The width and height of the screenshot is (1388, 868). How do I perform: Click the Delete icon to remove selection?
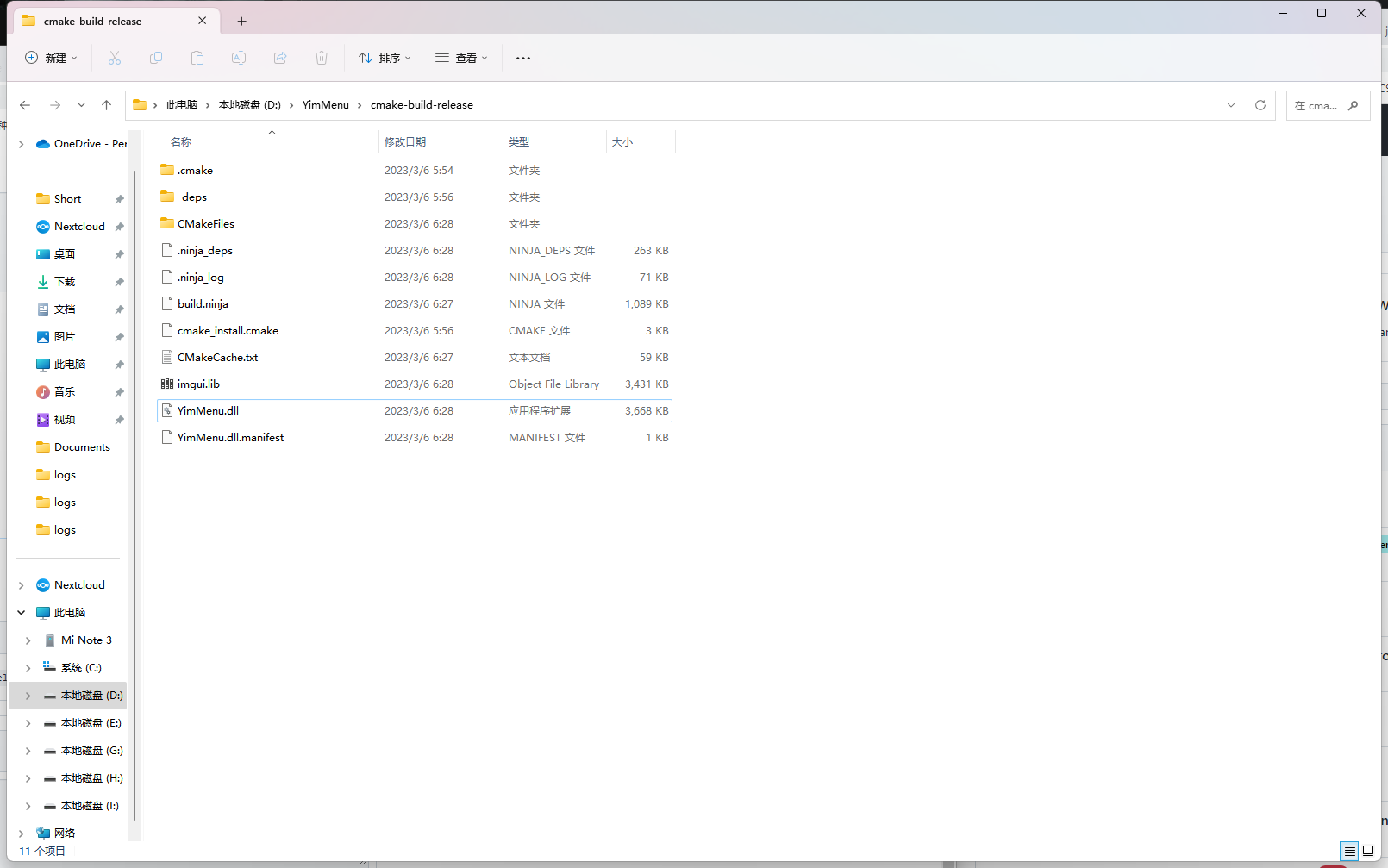[322, 58]
